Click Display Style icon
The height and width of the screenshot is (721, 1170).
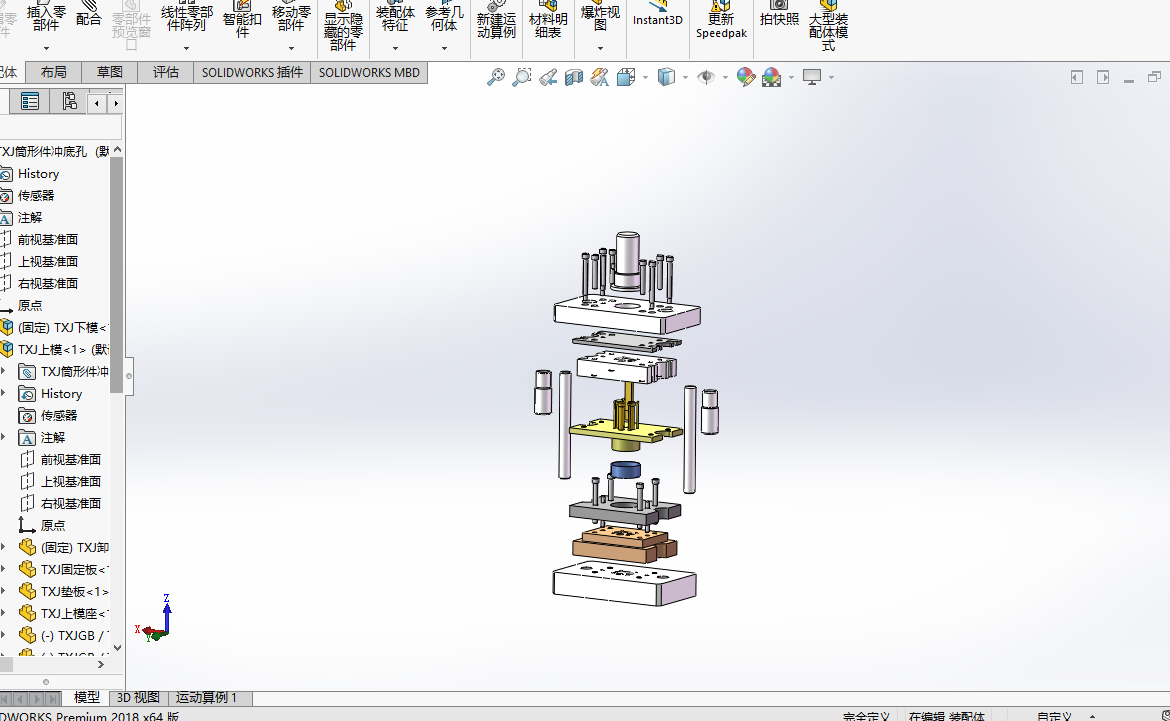coord(666,77)
